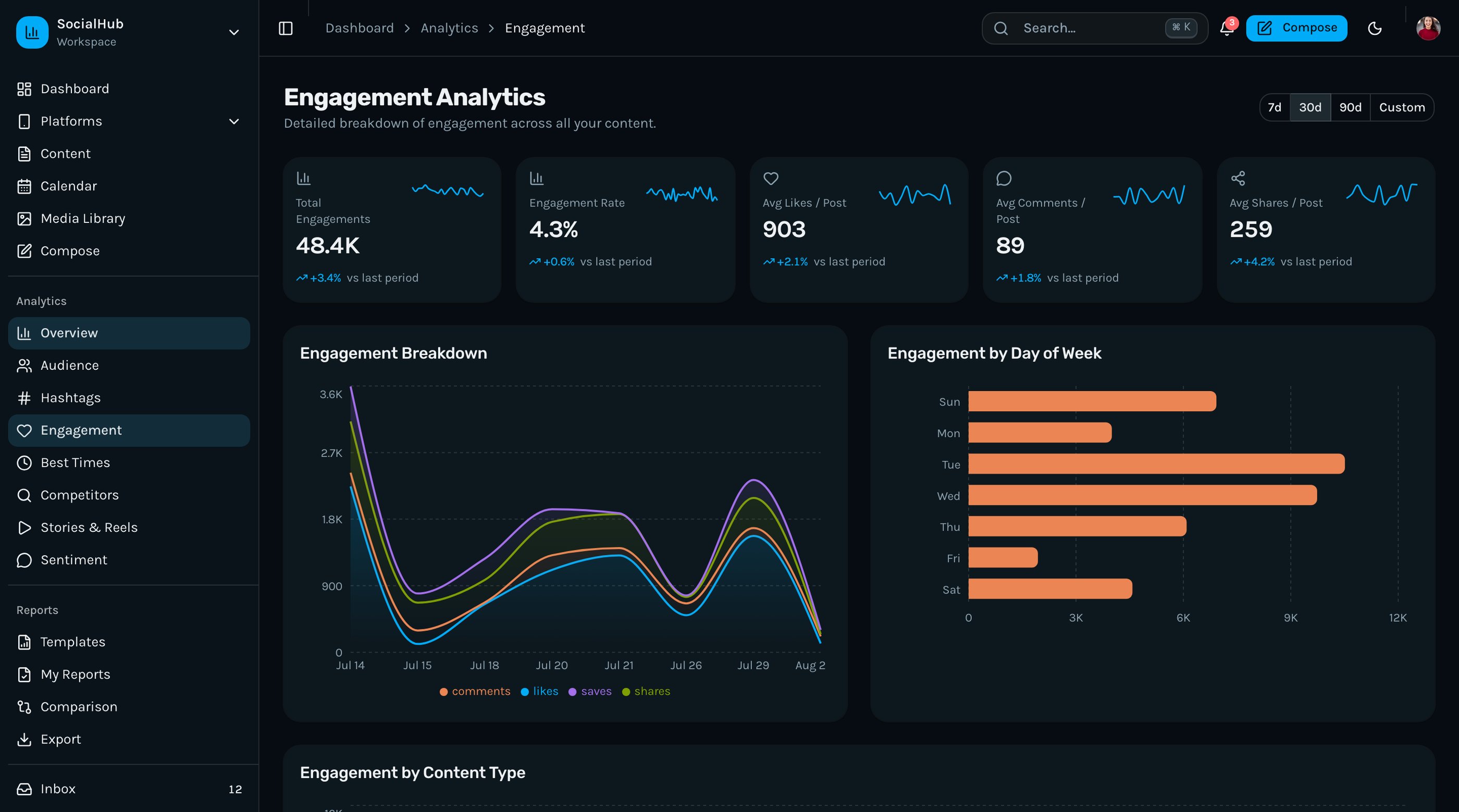Toggle dark mode moon icon

coord(1375,28)
